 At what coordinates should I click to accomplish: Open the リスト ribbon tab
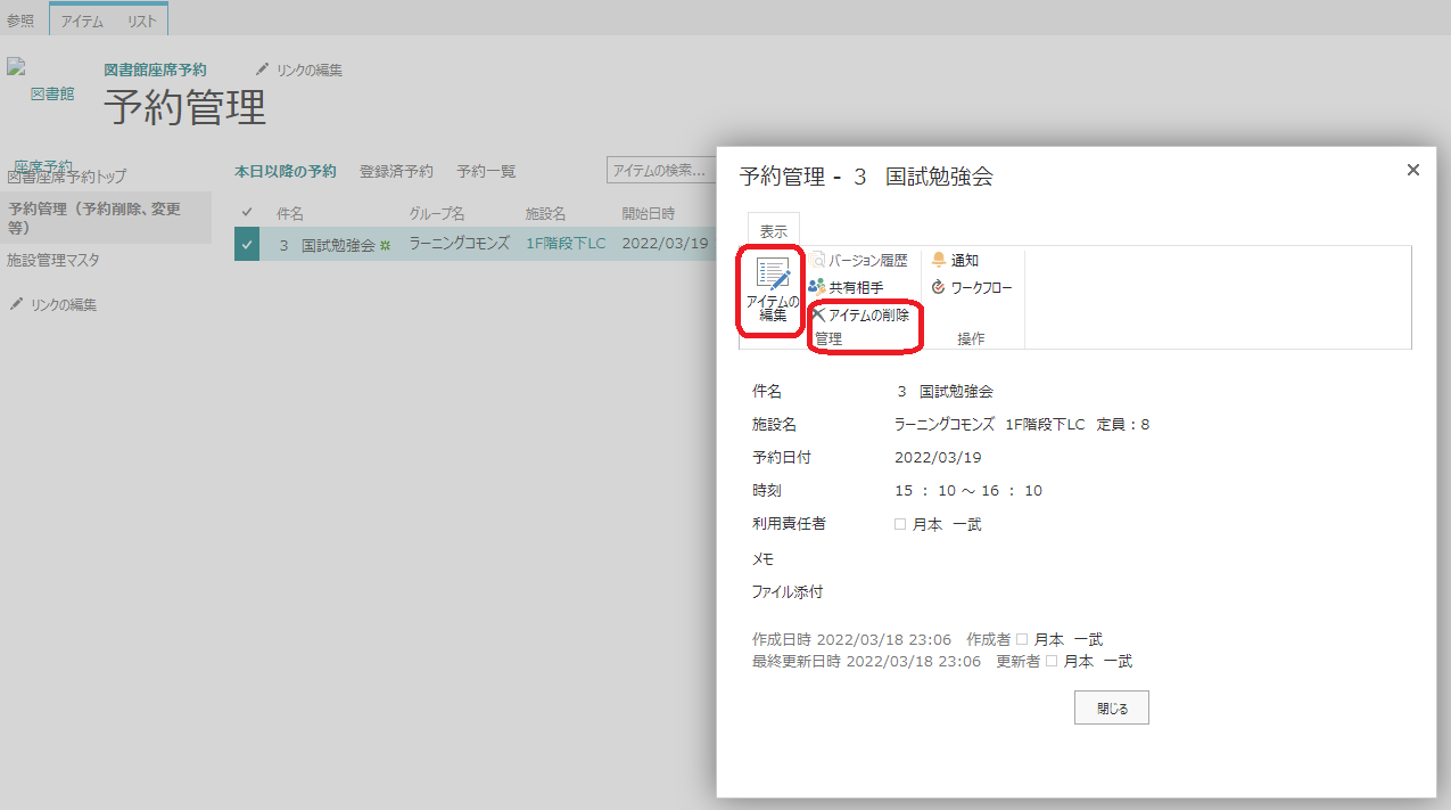[141, 20]
